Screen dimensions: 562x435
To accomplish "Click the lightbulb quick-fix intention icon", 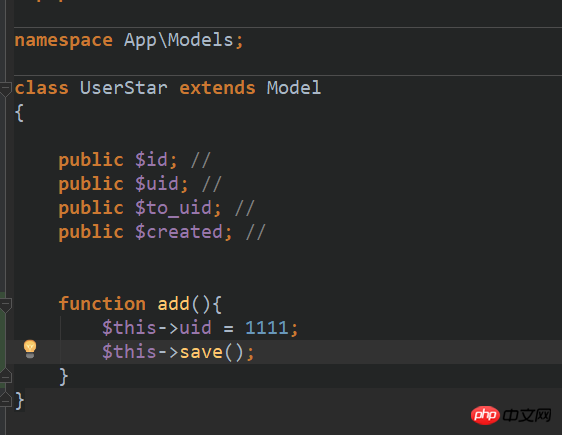I will click(x=30, y=349).
